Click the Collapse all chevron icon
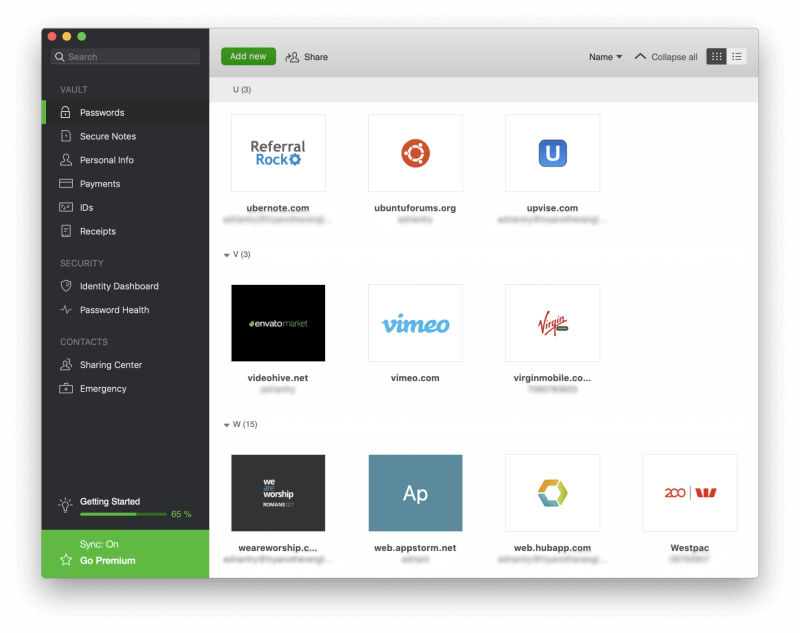This screenshot has width=800, height=633. (640, 57)
